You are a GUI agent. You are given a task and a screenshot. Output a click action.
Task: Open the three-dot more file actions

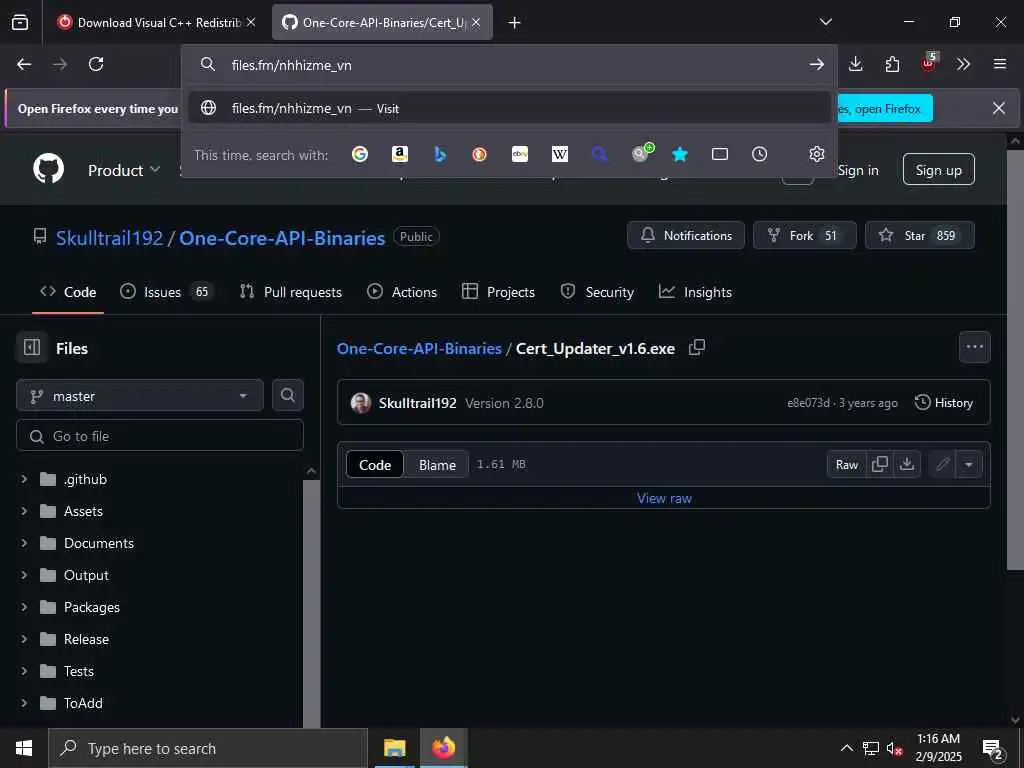(x=974, y=347)
